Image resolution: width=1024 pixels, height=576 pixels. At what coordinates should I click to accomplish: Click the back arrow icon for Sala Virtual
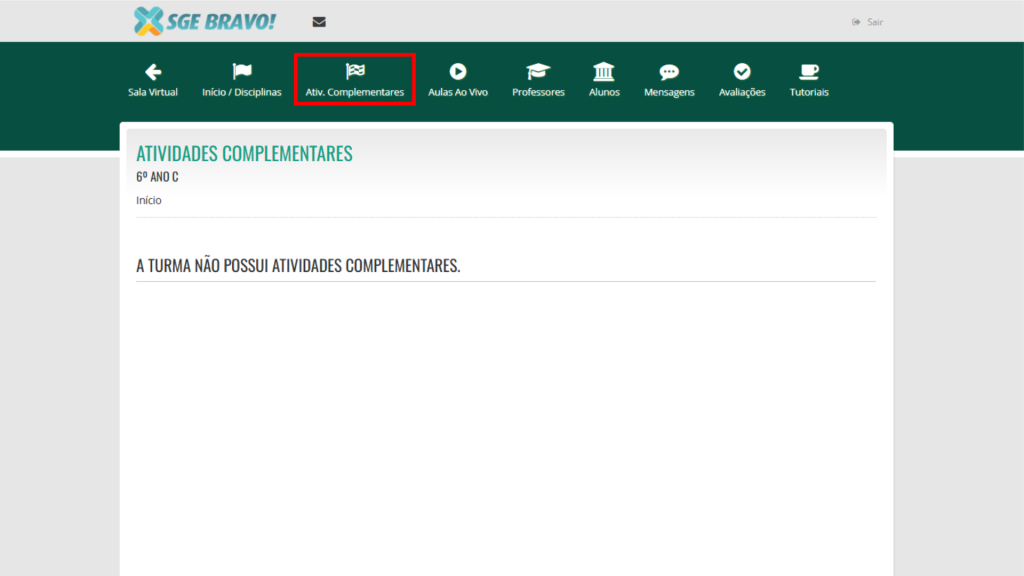[153, 72]
